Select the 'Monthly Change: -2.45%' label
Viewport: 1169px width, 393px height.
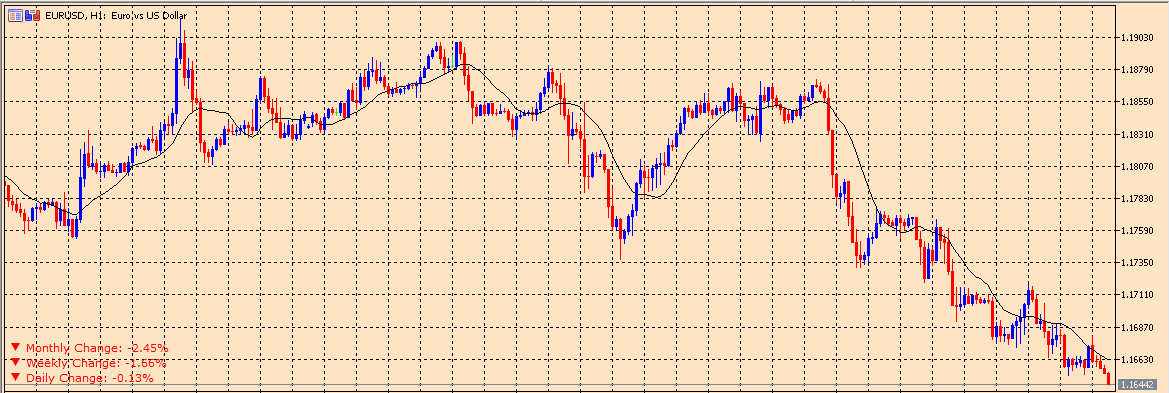pyautogui.click(x=97, y=348)
